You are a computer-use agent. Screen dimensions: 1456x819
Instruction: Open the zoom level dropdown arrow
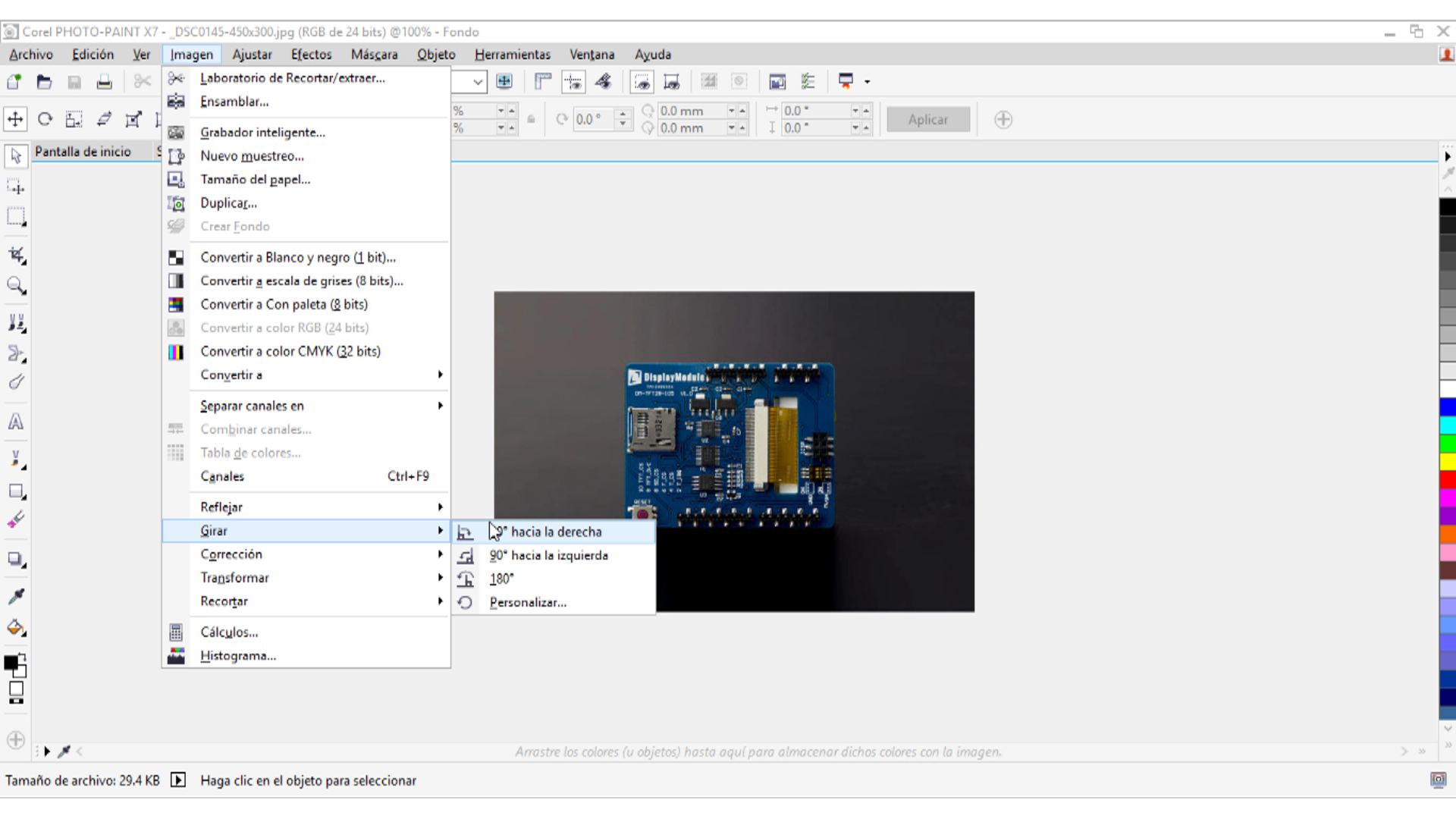click(478, 82)
